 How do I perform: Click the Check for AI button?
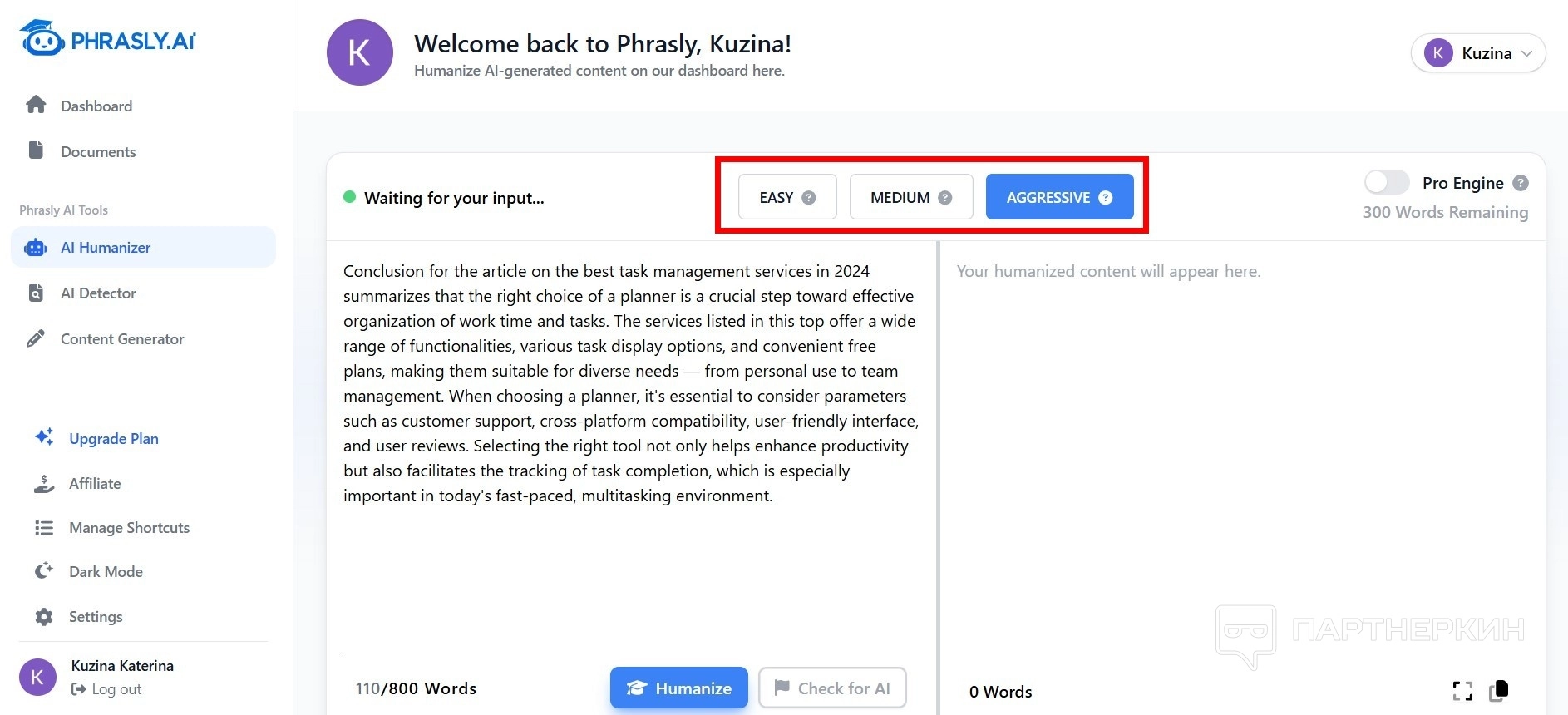point(832,688)
